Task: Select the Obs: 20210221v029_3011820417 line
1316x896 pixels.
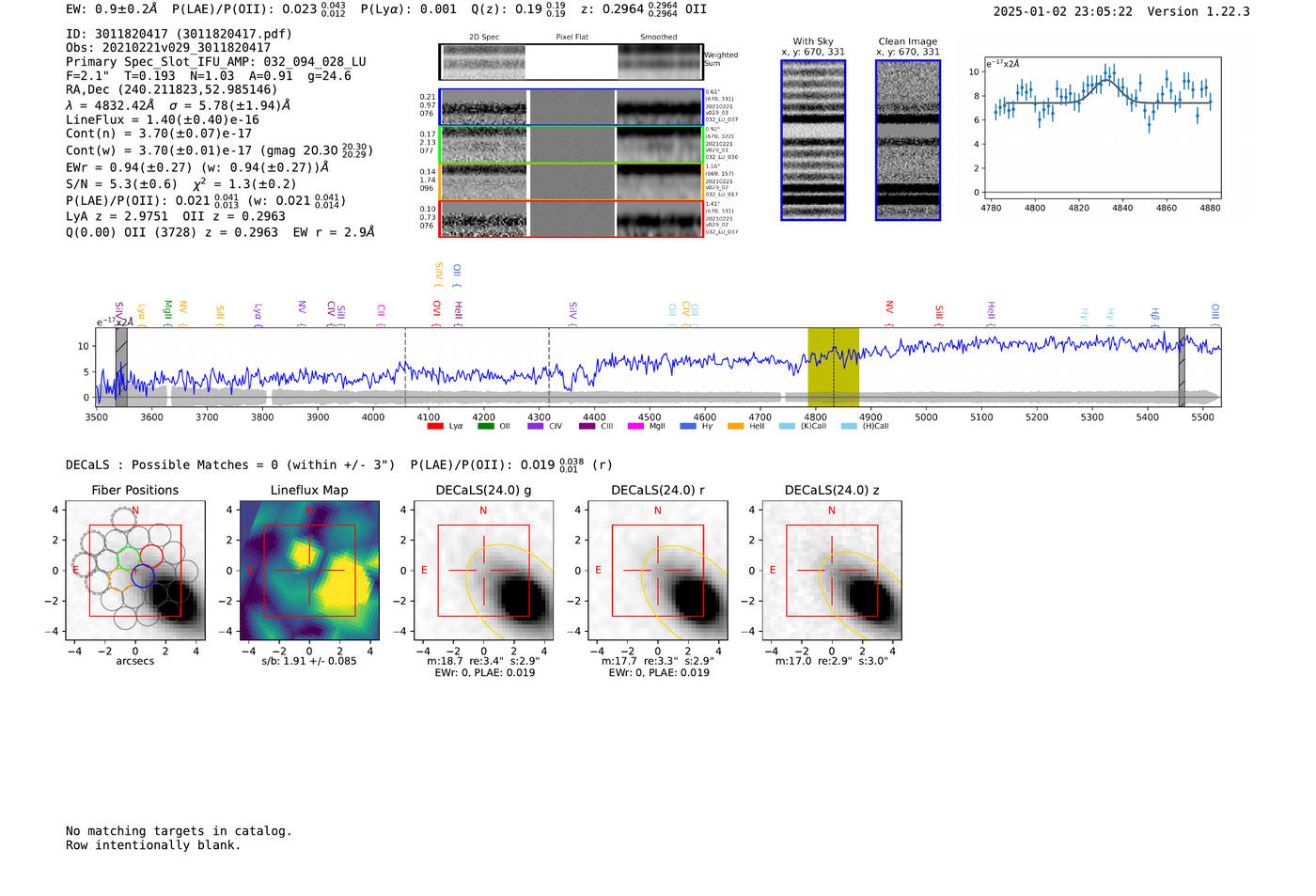Action: tap(168, 48)
